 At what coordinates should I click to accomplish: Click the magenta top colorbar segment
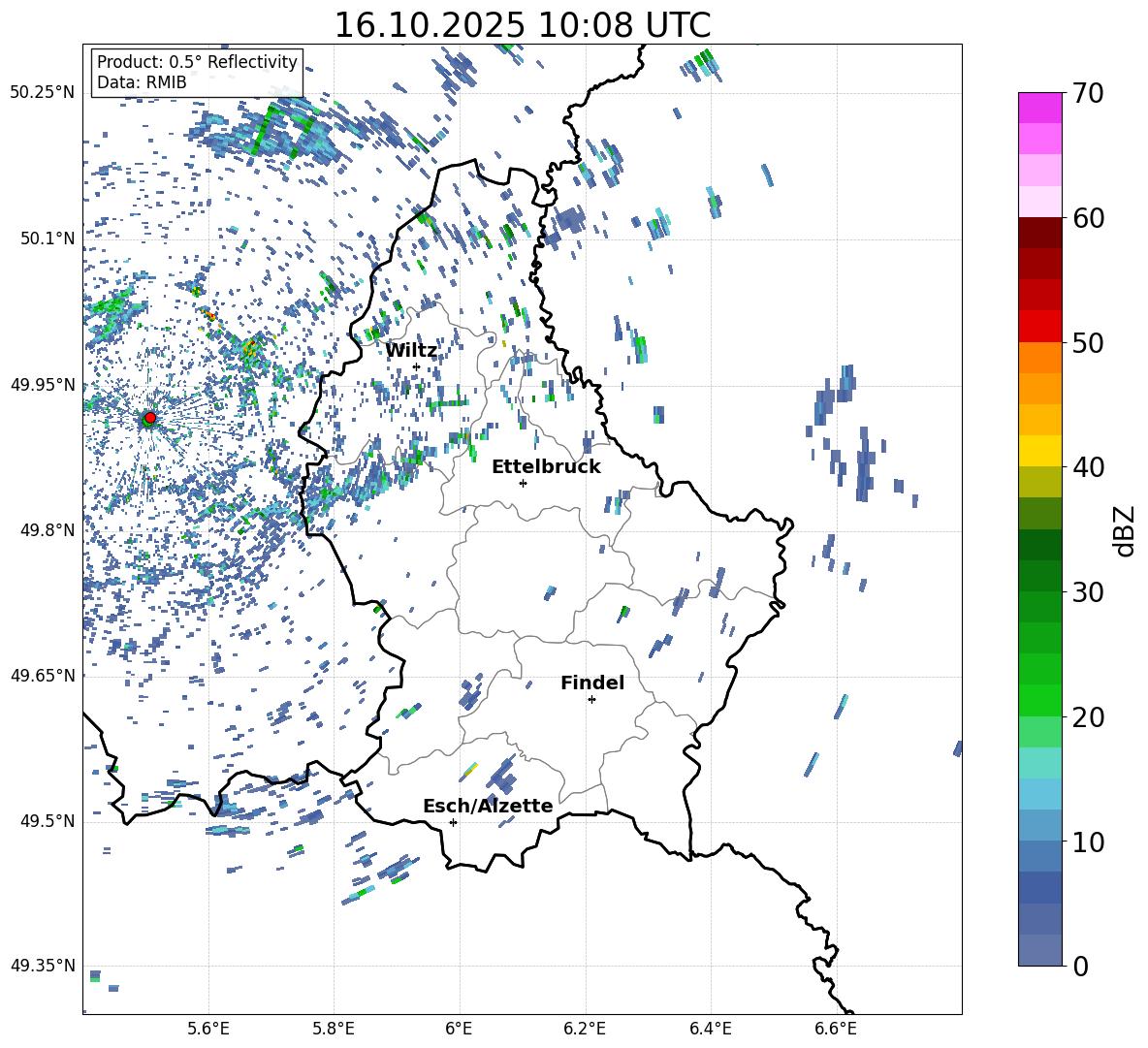point(1040,108)
